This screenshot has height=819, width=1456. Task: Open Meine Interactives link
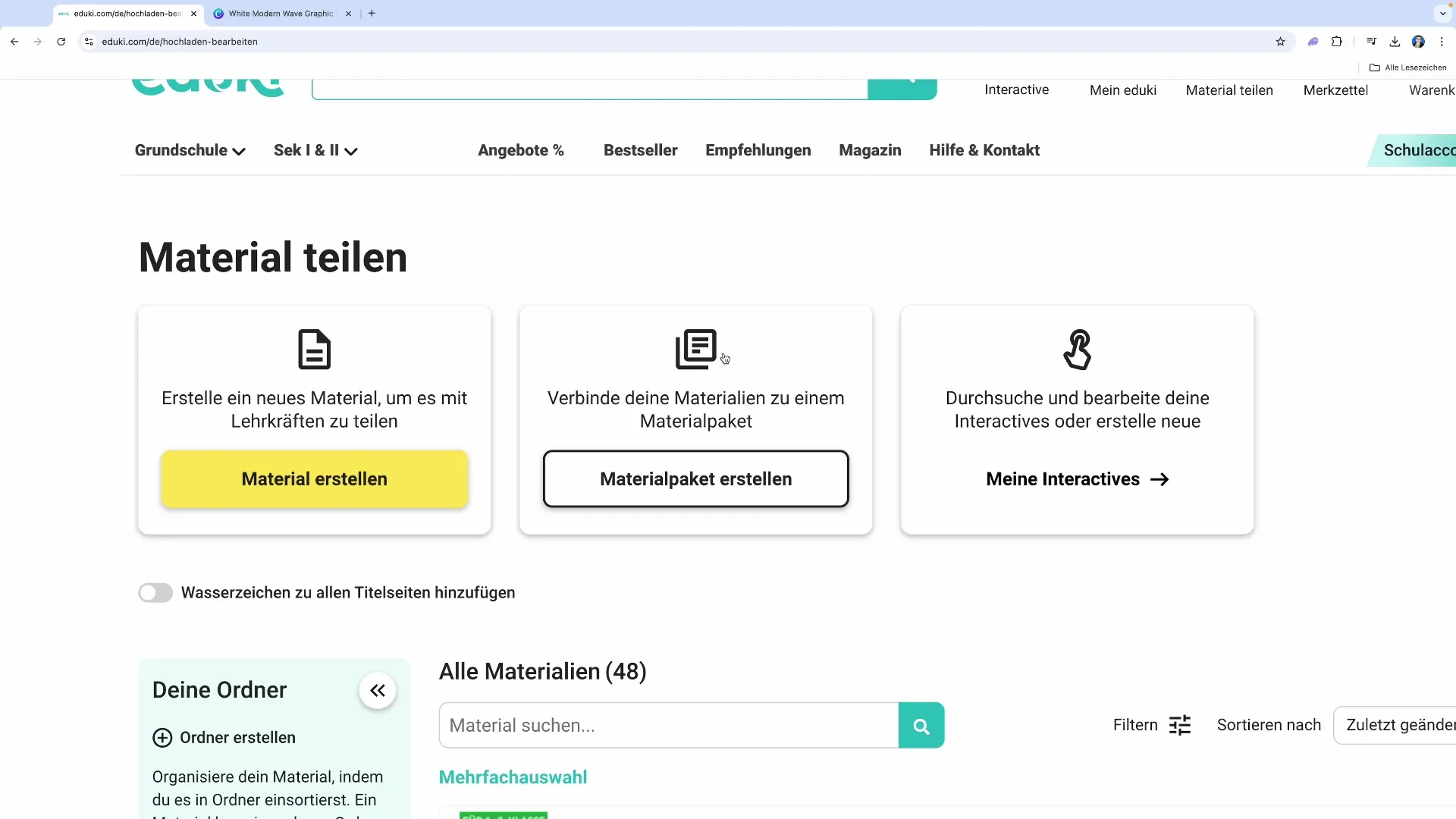pyautogui.click(x=1077, y=479)
